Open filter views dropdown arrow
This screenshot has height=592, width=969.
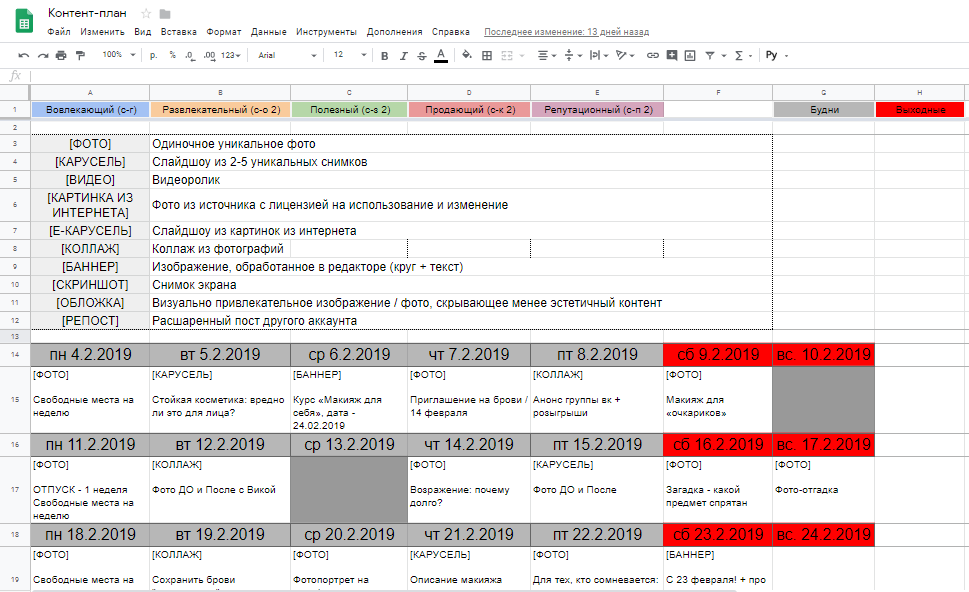point(724,56)
